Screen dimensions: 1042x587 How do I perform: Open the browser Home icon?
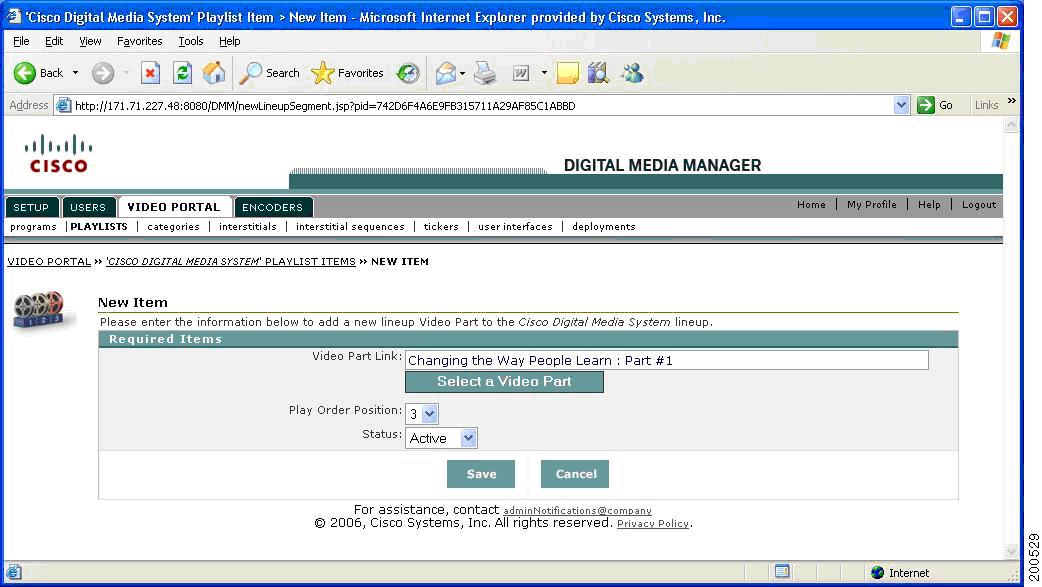[212, 72]
